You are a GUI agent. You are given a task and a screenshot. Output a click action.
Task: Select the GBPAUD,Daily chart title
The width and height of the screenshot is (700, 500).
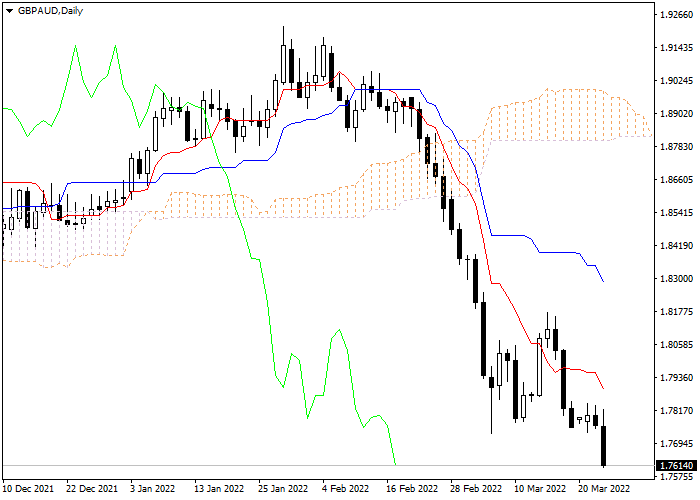coord(50,11)
